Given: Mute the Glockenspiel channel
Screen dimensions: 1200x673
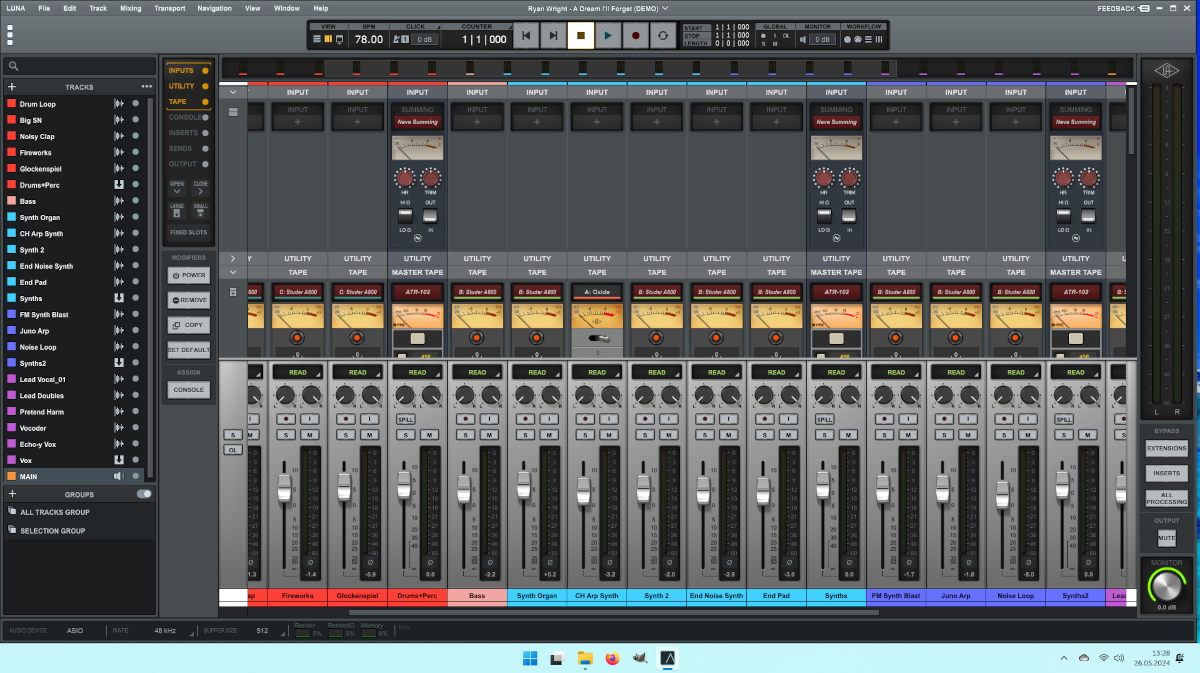Looking at the screenshot, I should pyautogui.click(x=369, y=434).
